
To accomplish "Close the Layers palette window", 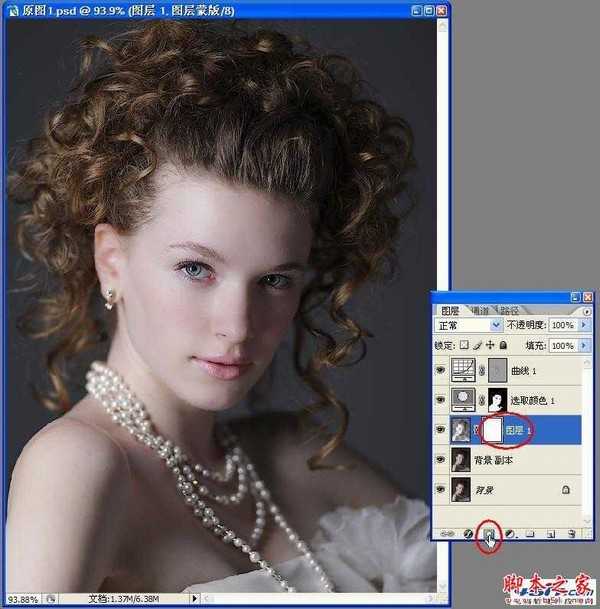I will pyautogui.click(x=588, y=297).
